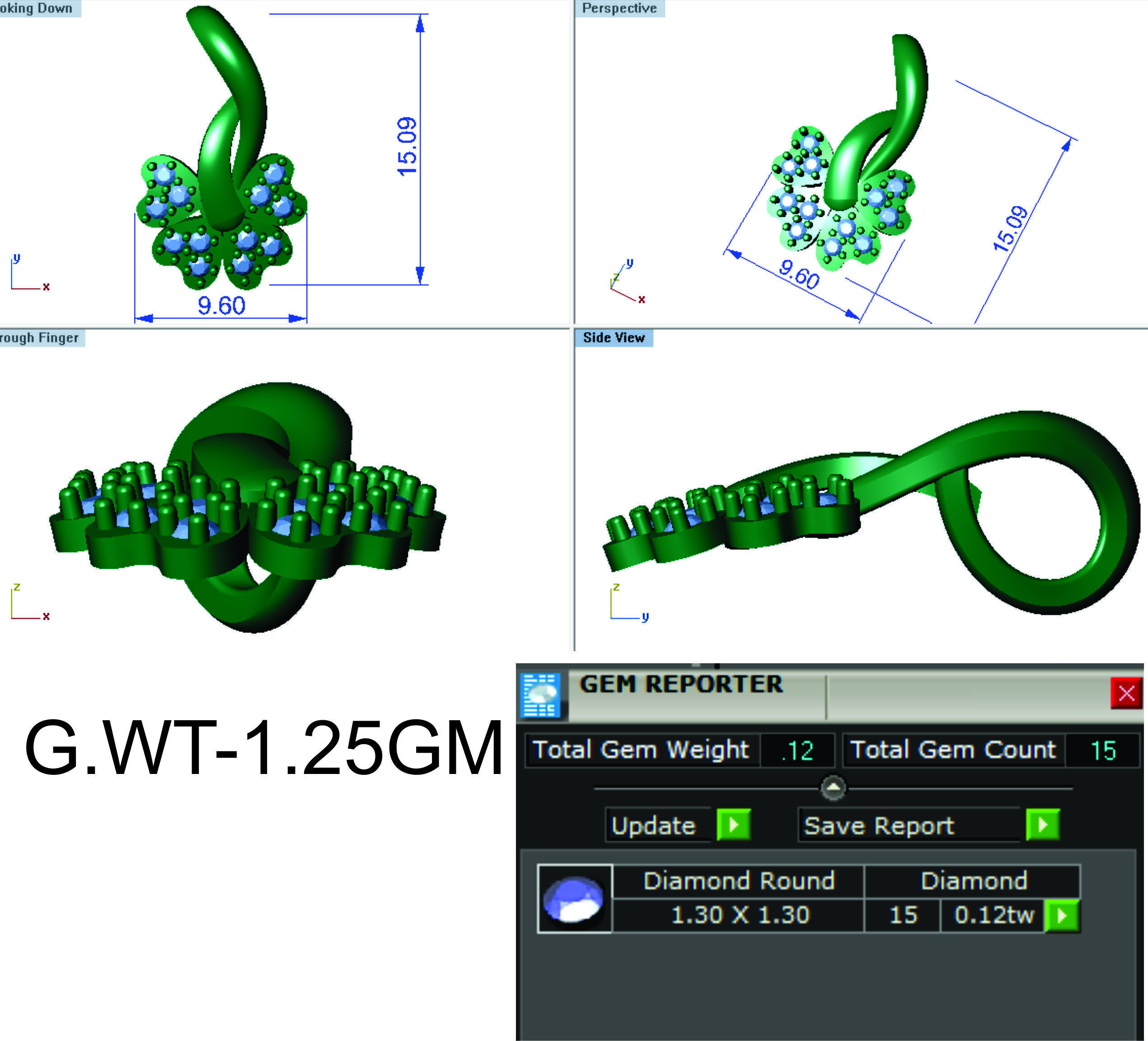Click the Total Gem Count value field
1148x1041 pixels.
tap(1102, 750)
